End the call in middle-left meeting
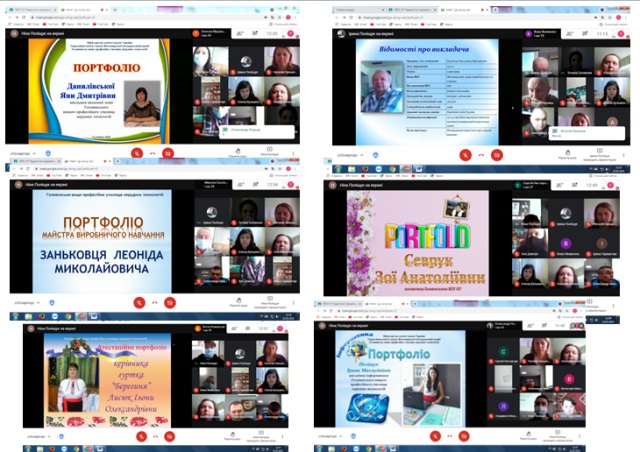 tap(153, 301)
